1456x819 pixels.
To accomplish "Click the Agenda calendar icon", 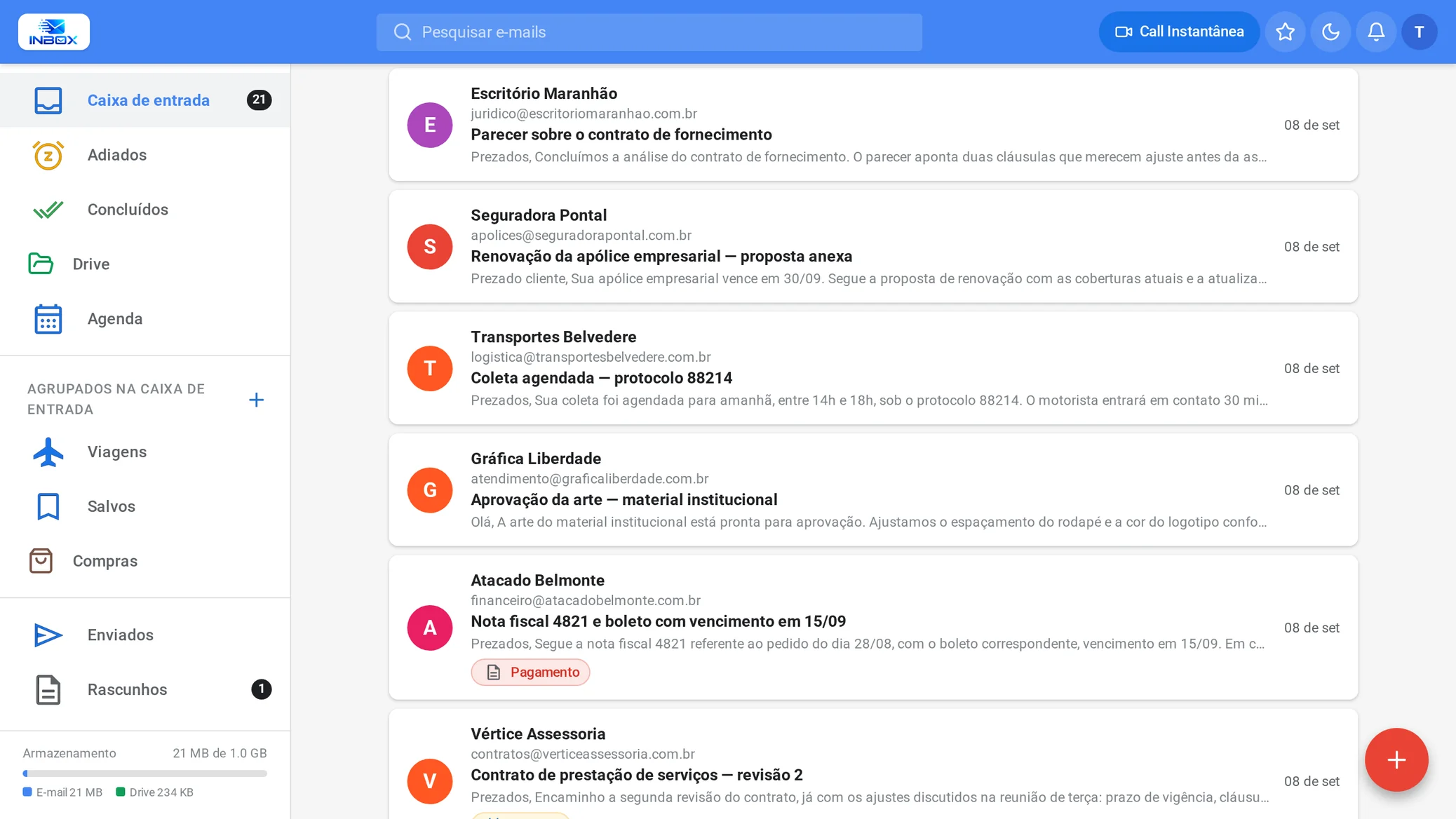I will coord(48,319).
